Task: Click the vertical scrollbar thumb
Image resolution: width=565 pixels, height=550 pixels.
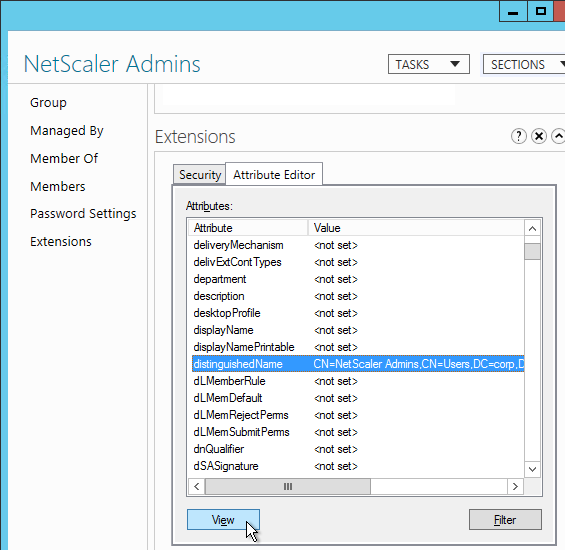Action: tap(532, 251)
